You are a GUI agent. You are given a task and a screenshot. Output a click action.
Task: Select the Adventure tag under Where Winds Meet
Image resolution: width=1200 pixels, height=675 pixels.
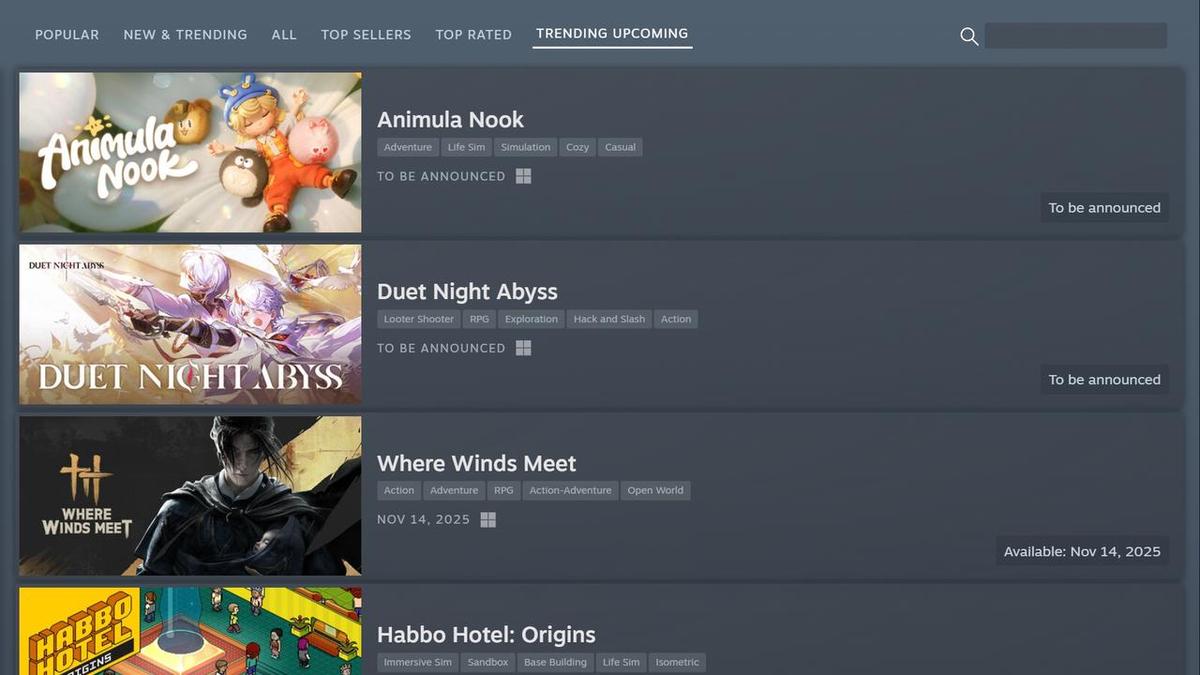tap(454, 490)
